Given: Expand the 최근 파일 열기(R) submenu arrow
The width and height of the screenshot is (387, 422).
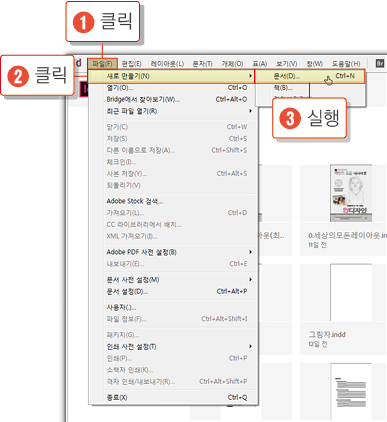Looking at the screenshot, I should tap(250, 111).
